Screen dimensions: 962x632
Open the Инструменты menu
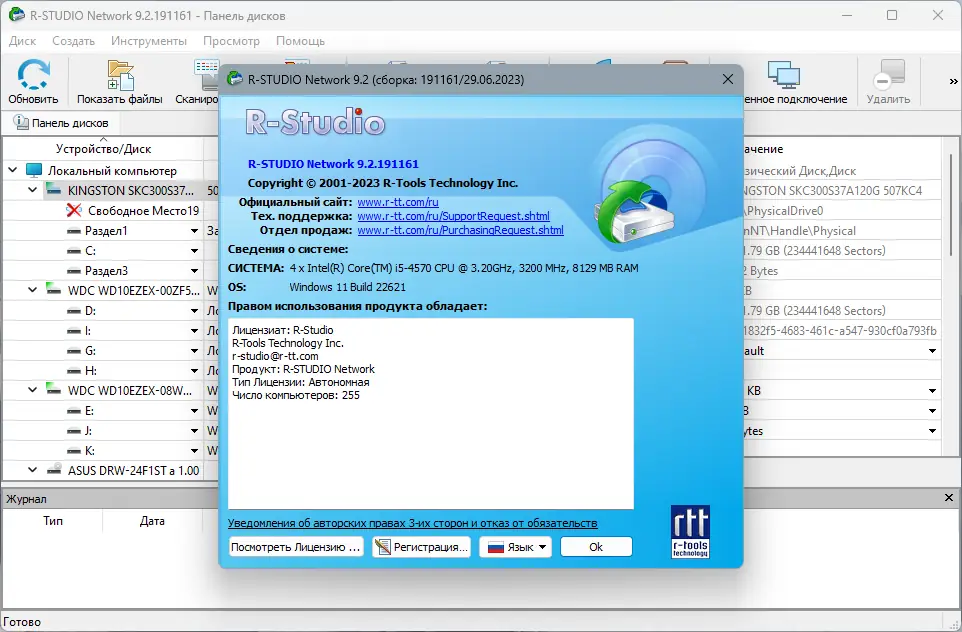pos(149,40)
